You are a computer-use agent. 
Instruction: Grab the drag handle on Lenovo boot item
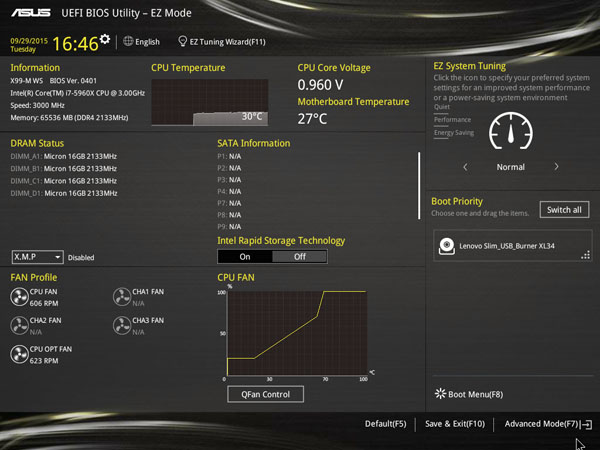coord(585,255)
